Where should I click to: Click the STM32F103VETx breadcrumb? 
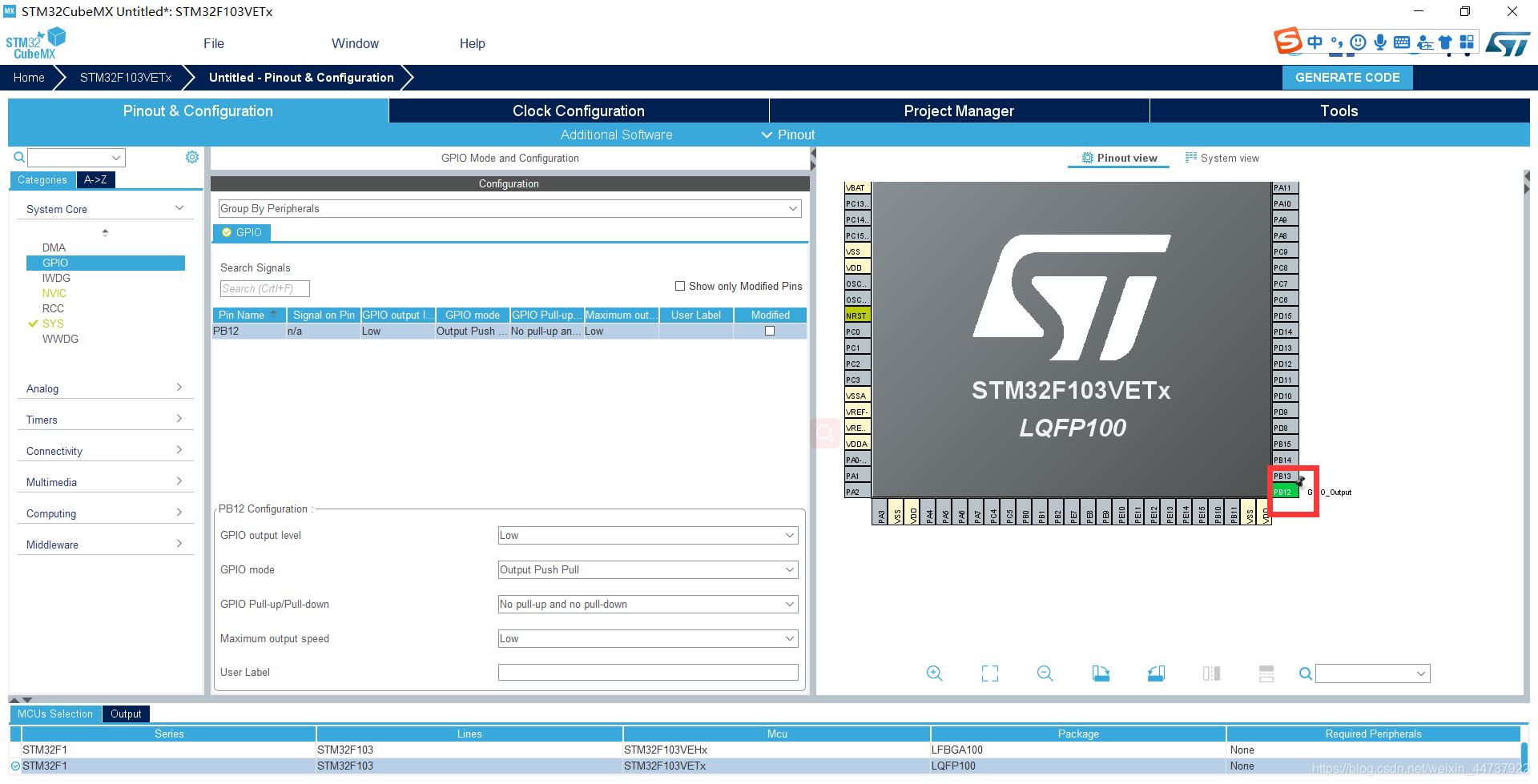click(x=126, y=78)
